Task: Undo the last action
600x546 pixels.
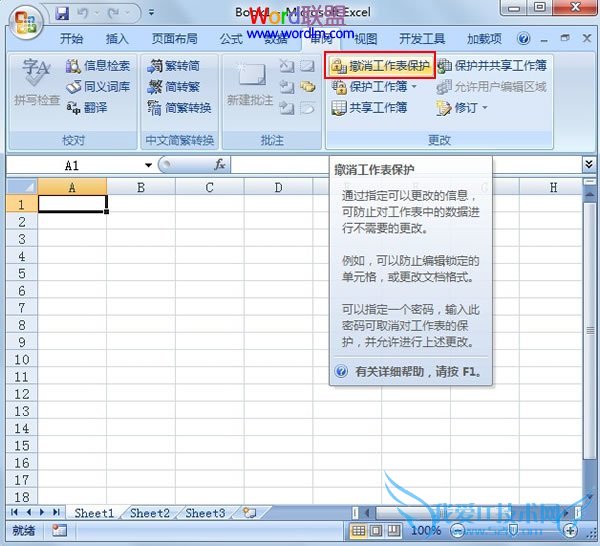Action: [83, 13]
